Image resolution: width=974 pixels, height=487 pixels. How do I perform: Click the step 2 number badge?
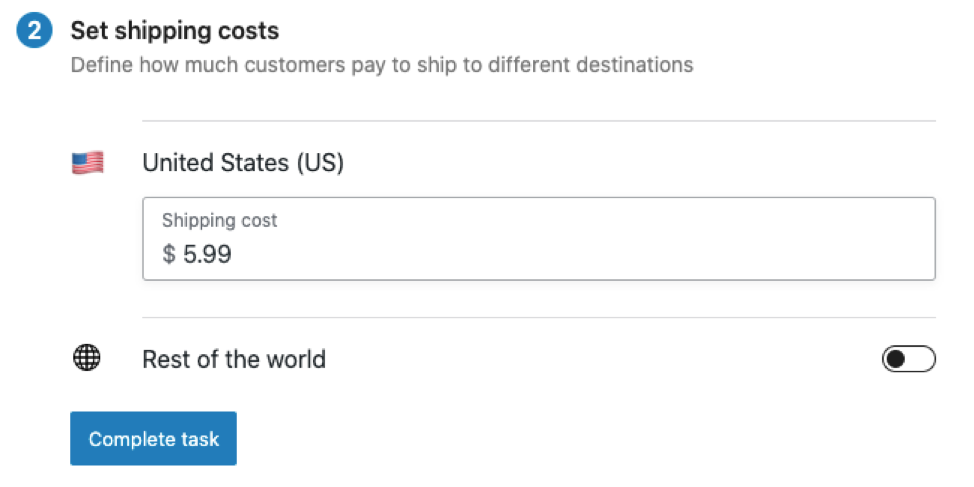point(34,31)
